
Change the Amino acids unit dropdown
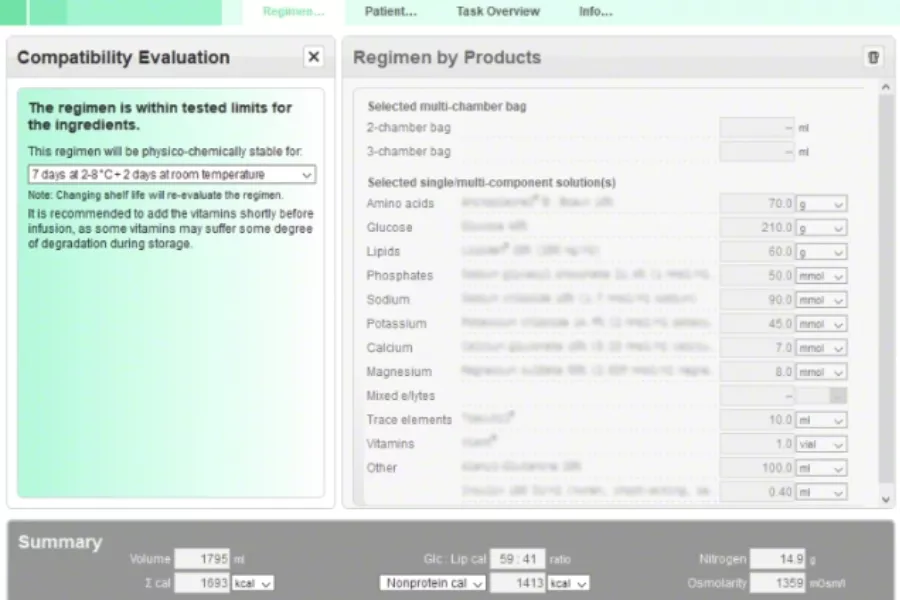click(x=820, y=204)
